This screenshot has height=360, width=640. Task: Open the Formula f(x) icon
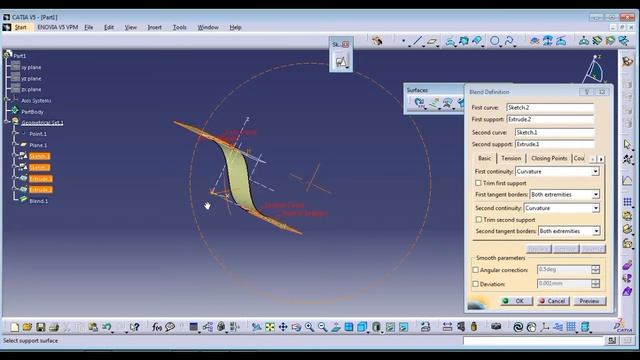[x=157, y=327]
